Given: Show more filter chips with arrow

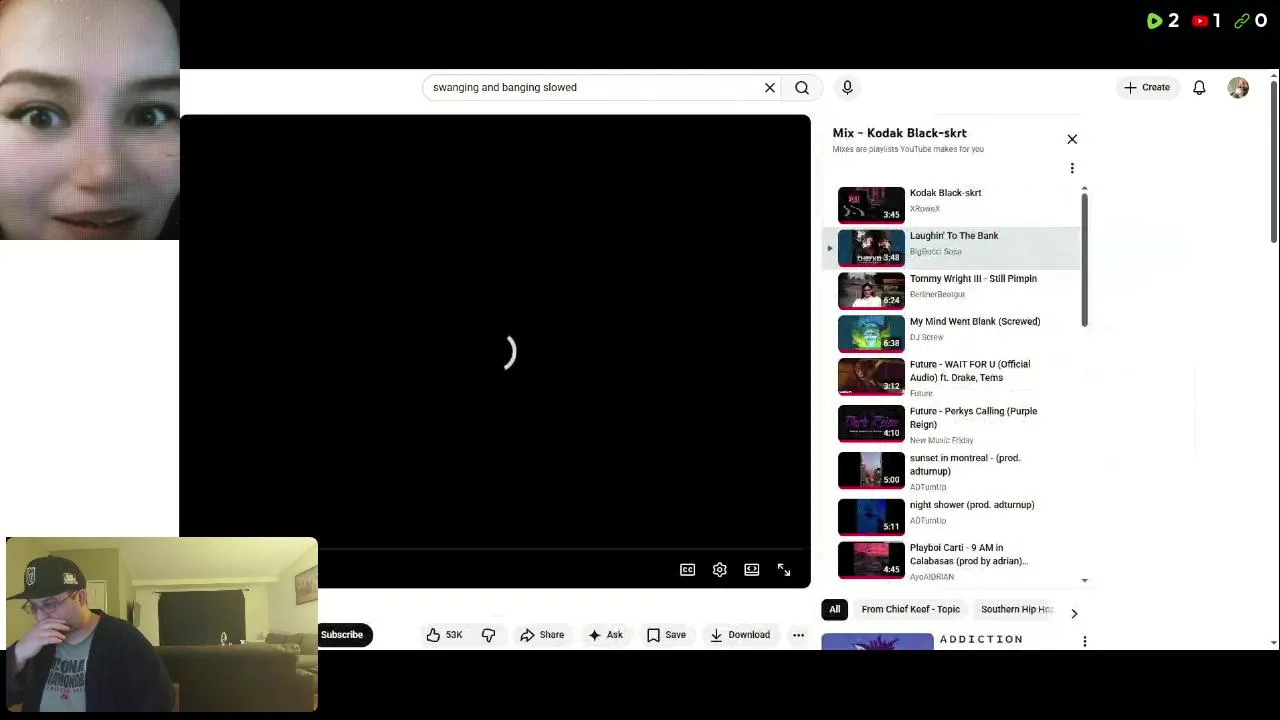Looking at the screenshot, I should pos(1074,613).
